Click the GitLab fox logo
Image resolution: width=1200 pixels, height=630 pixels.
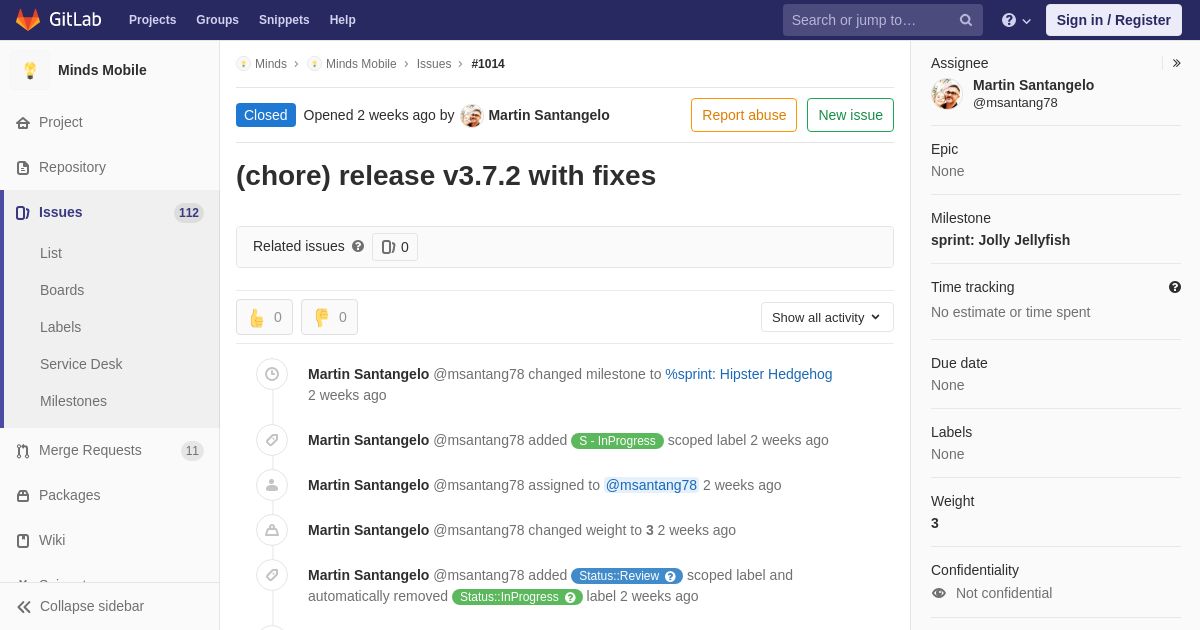28,20
